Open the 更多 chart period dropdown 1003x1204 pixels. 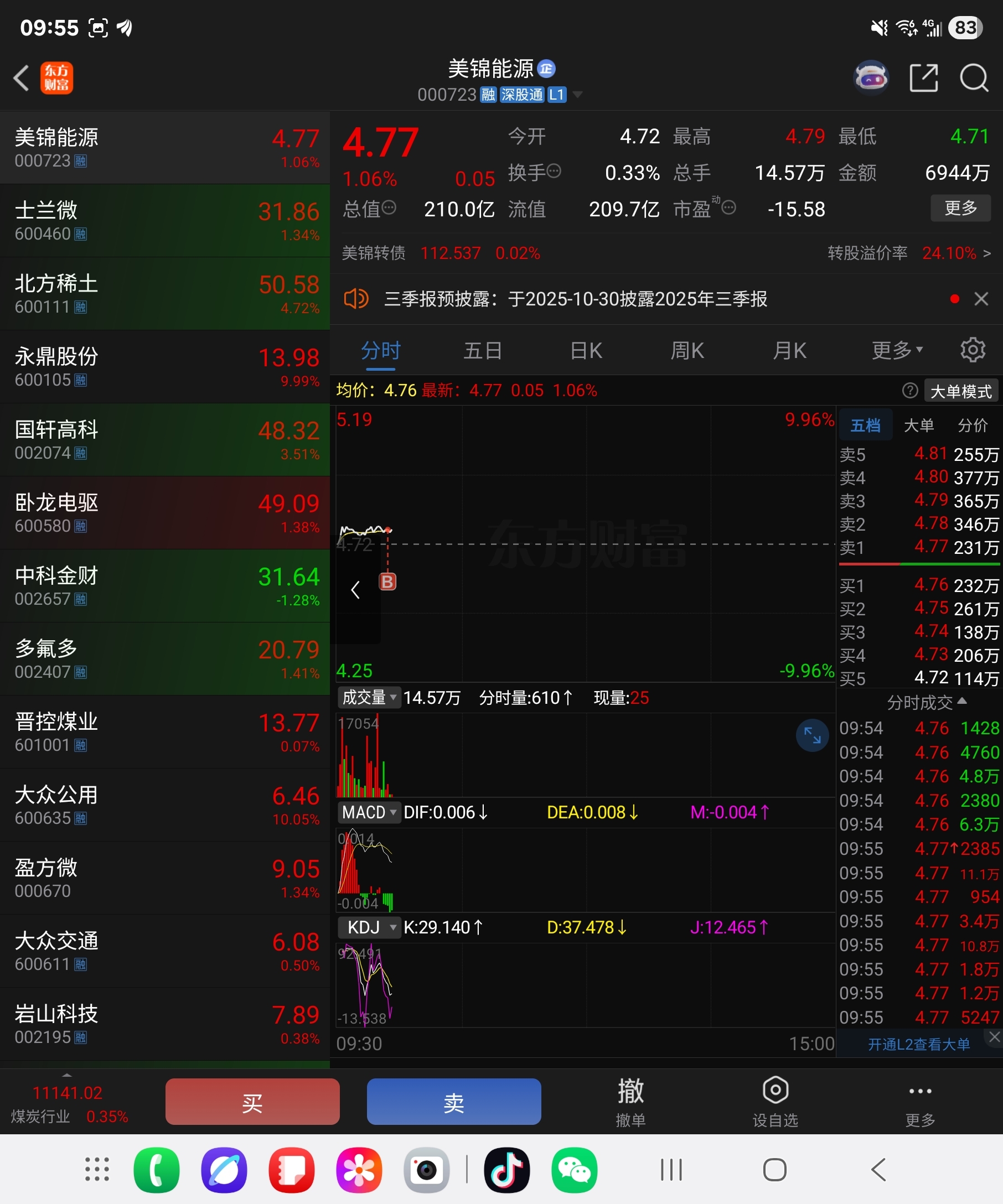(x=897, y=350)
